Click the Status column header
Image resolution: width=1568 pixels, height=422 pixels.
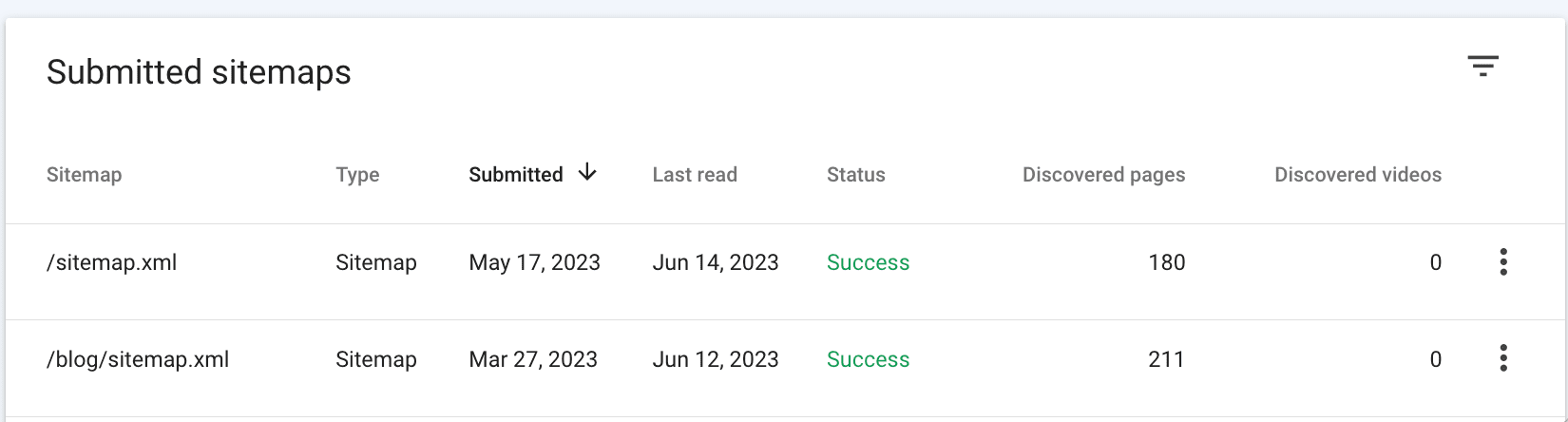coord(856,175)
